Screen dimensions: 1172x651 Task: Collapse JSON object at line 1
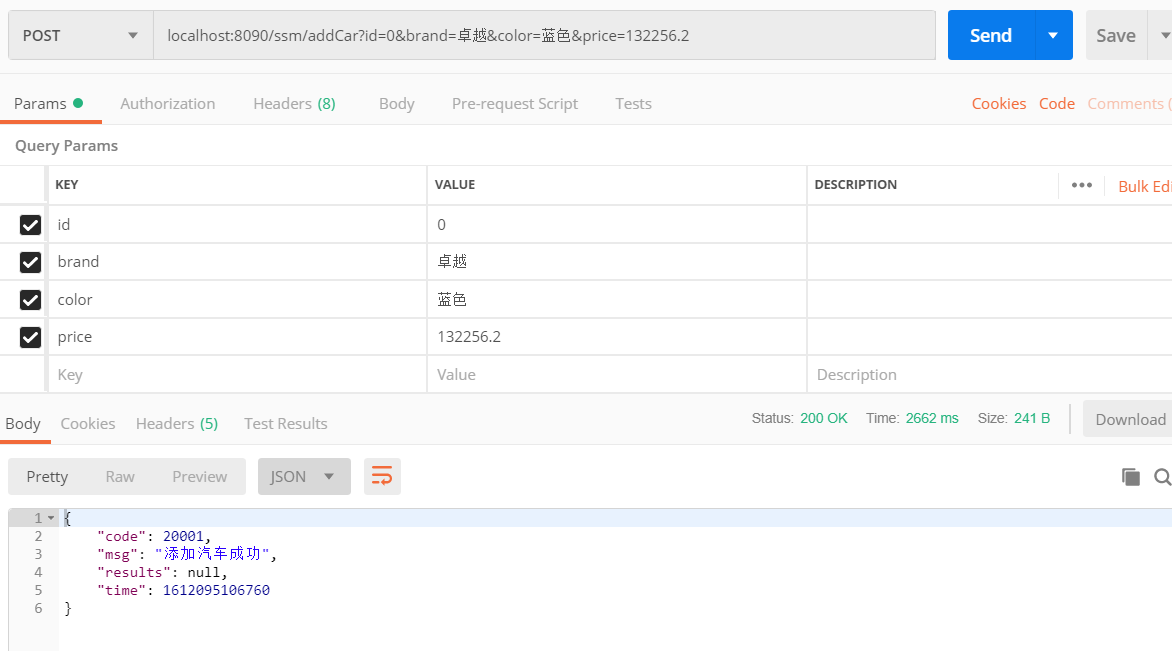click(x=51, y=518)
